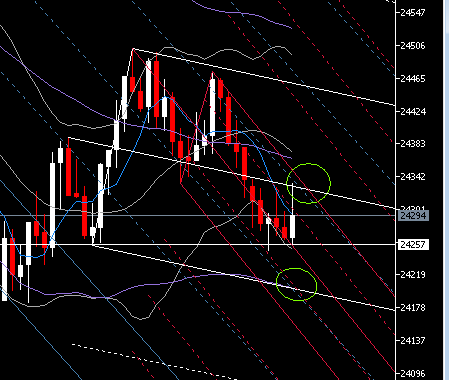This screenshot has height=380, width=449.
Task: Click the 24219 price axis label
Action: pos(413,275)
